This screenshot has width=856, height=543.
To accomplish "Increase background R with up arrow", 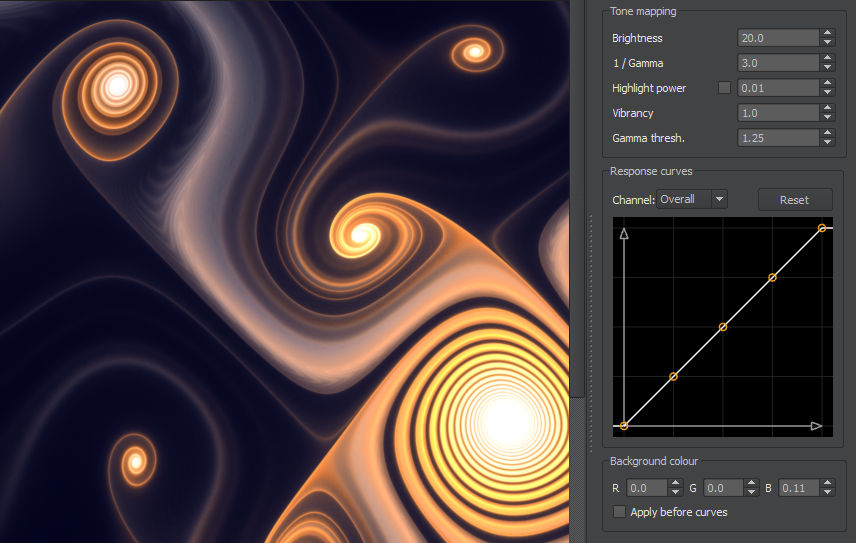I will (x=675, y=484).
